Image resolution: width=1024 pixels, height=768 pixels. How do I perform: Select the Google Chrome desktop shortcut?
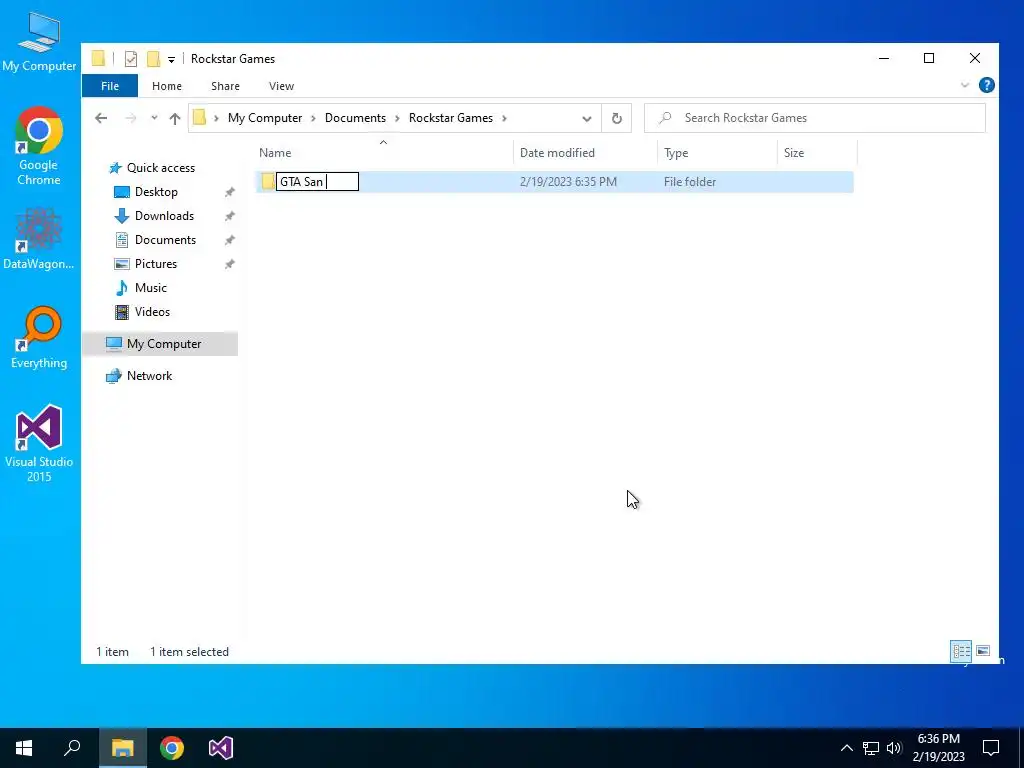click(x=39, y=146)
